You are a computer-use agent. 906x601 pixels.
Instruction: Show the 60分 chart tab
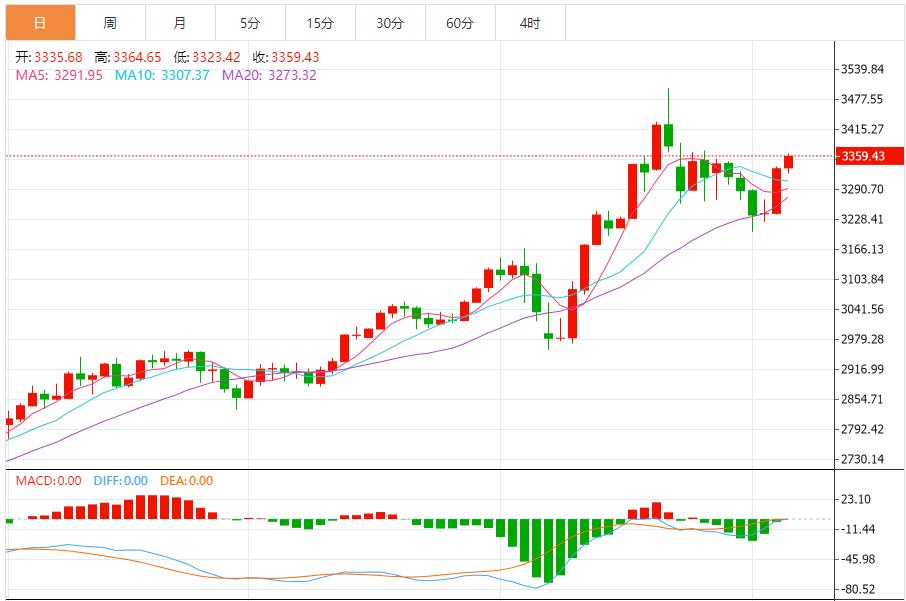tap(460, 22)
